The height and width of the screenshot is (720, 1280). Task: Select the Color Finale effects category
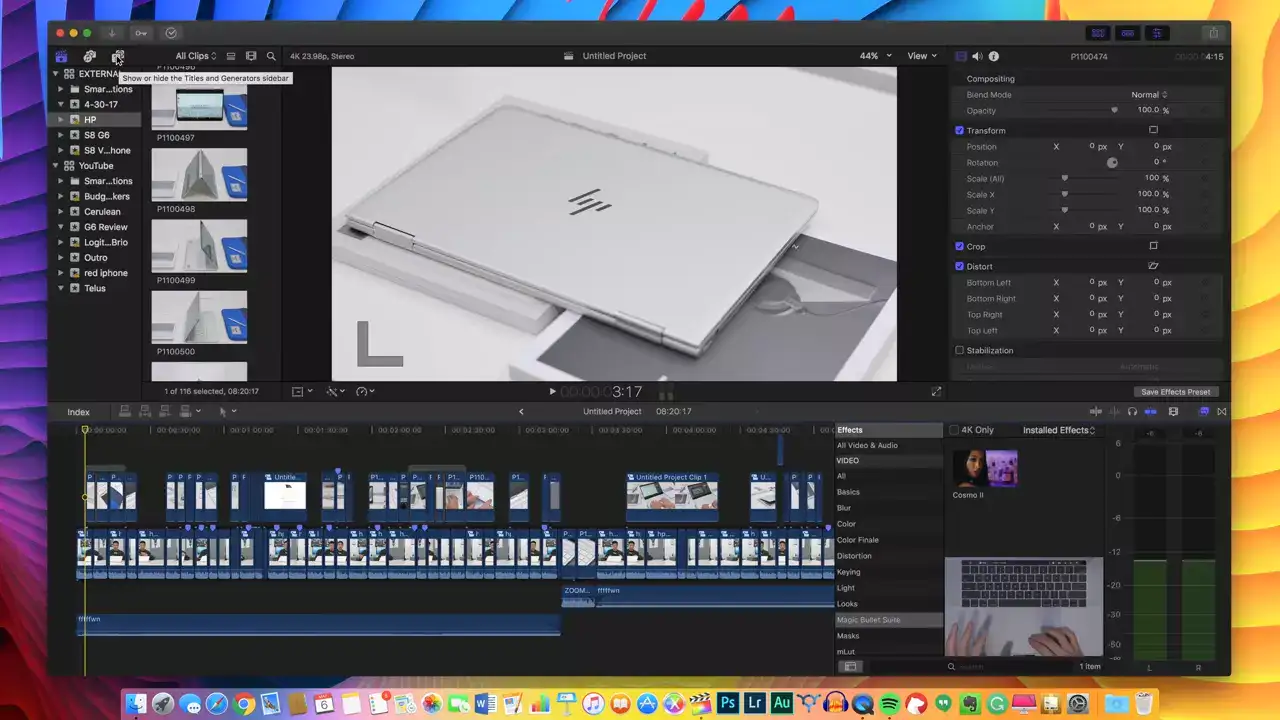(858, 540)
